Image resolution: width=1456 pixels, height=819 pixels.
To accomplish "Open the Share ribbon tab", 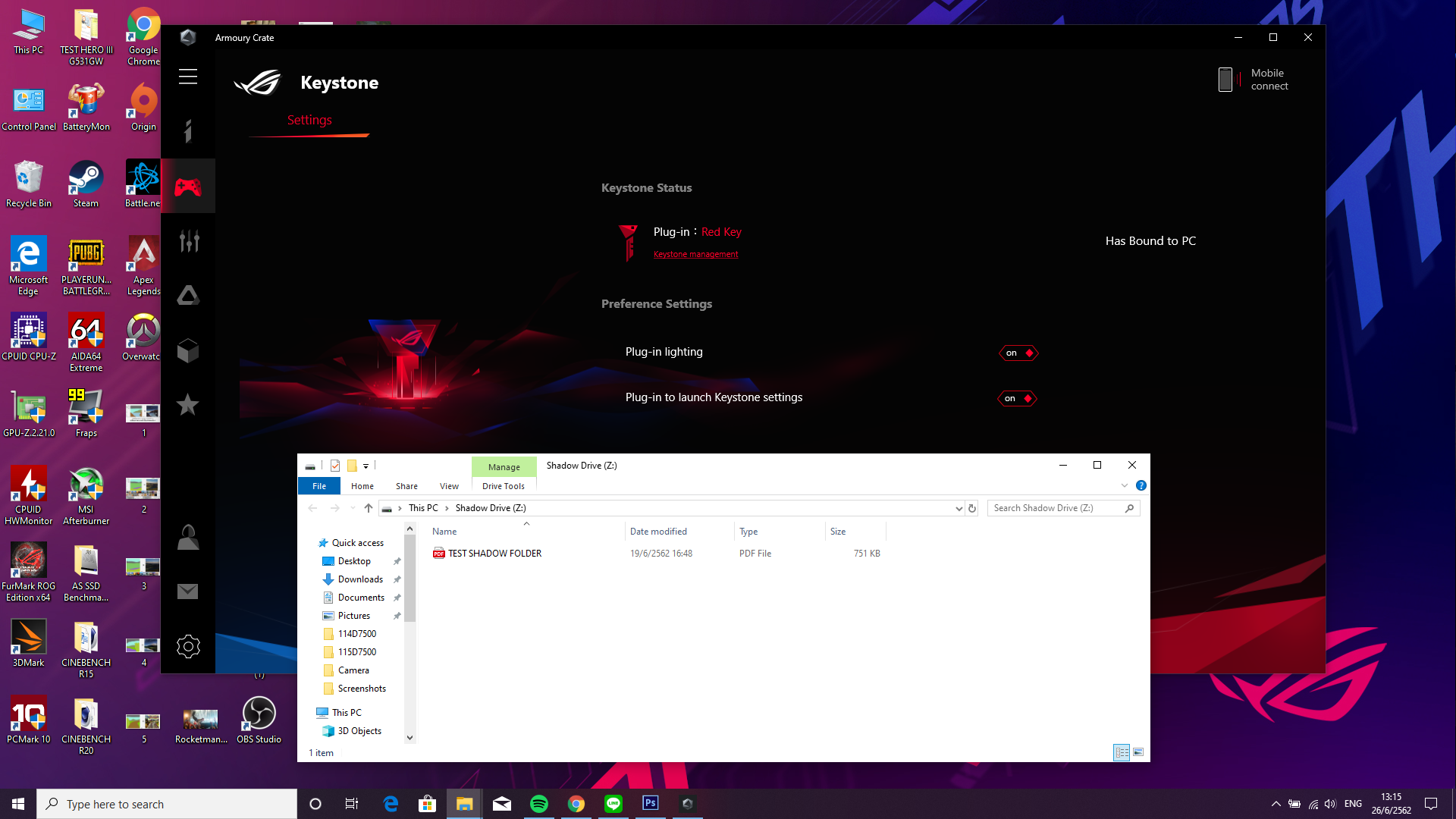I will coord(406,486).
